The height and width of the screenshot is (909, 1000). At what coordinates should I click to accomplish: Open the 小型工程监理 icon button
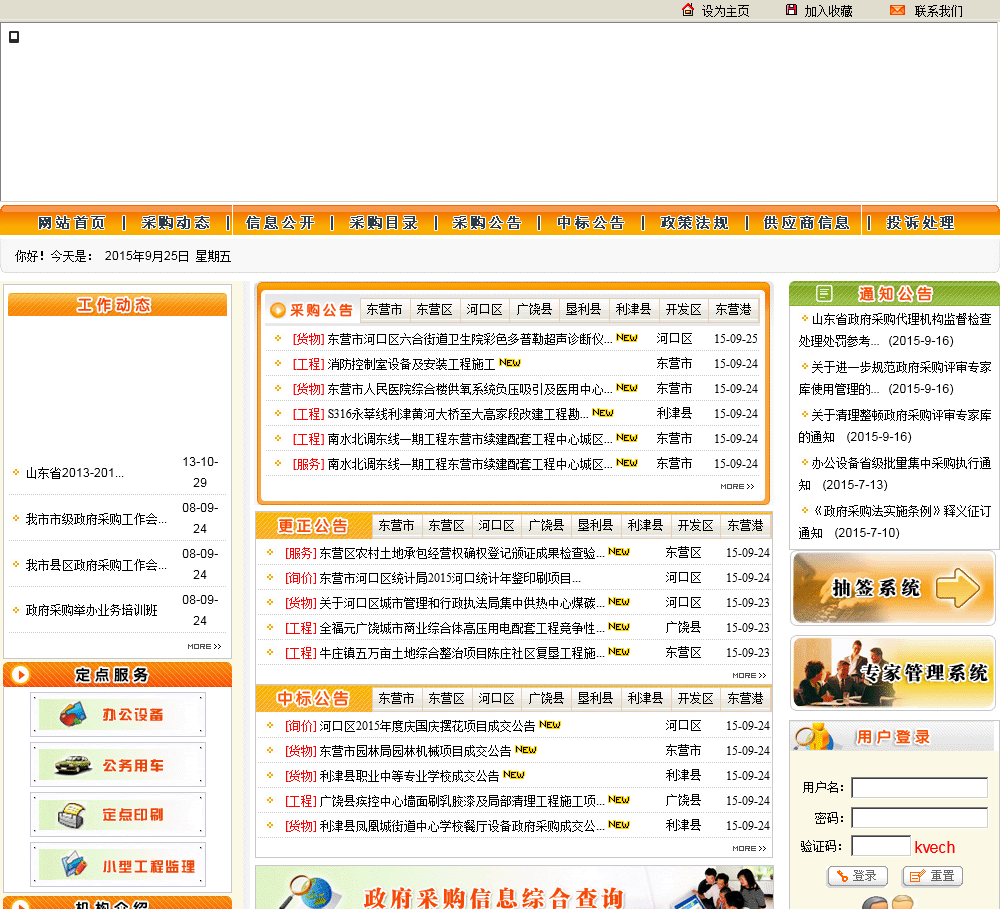point(118,866)
